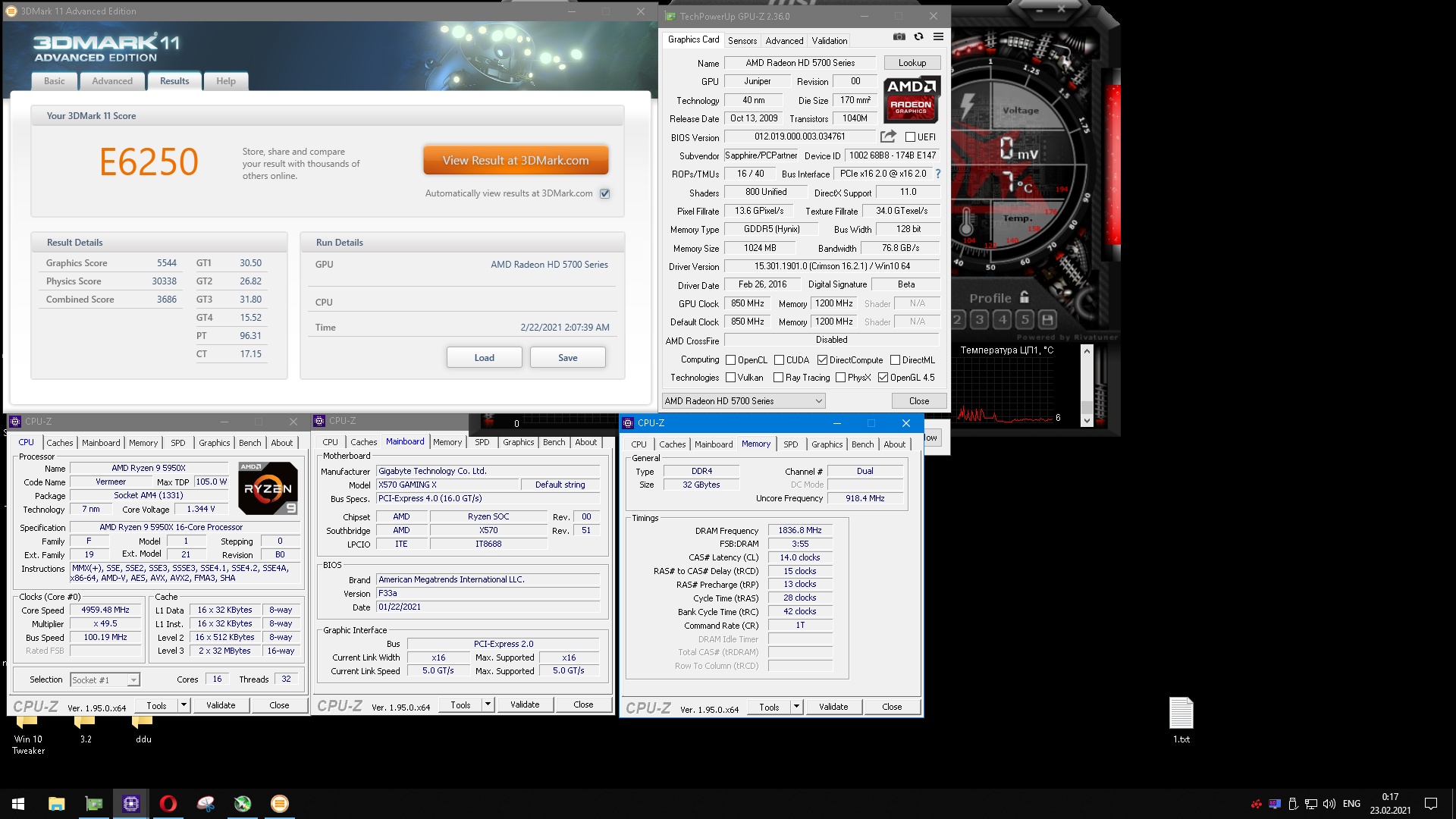This screenshot has height=819, width=1456.
Task: Click View Result at 3DMark.com button
Action: 516,161
